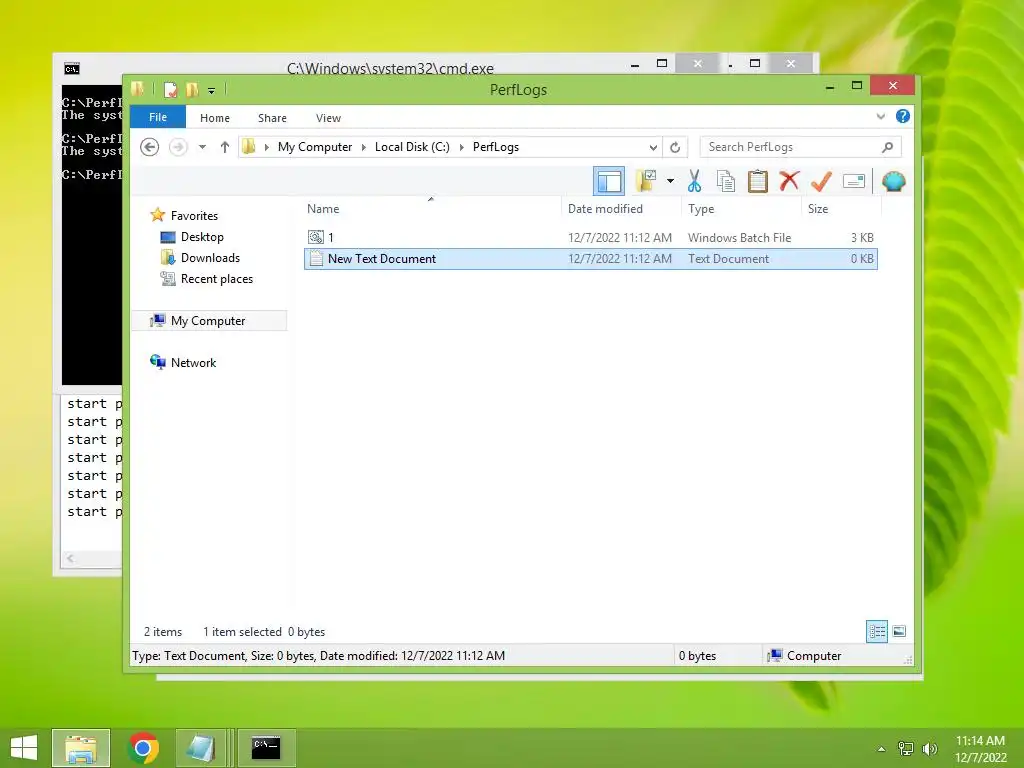Open the File menu tab

click(158, 117)
